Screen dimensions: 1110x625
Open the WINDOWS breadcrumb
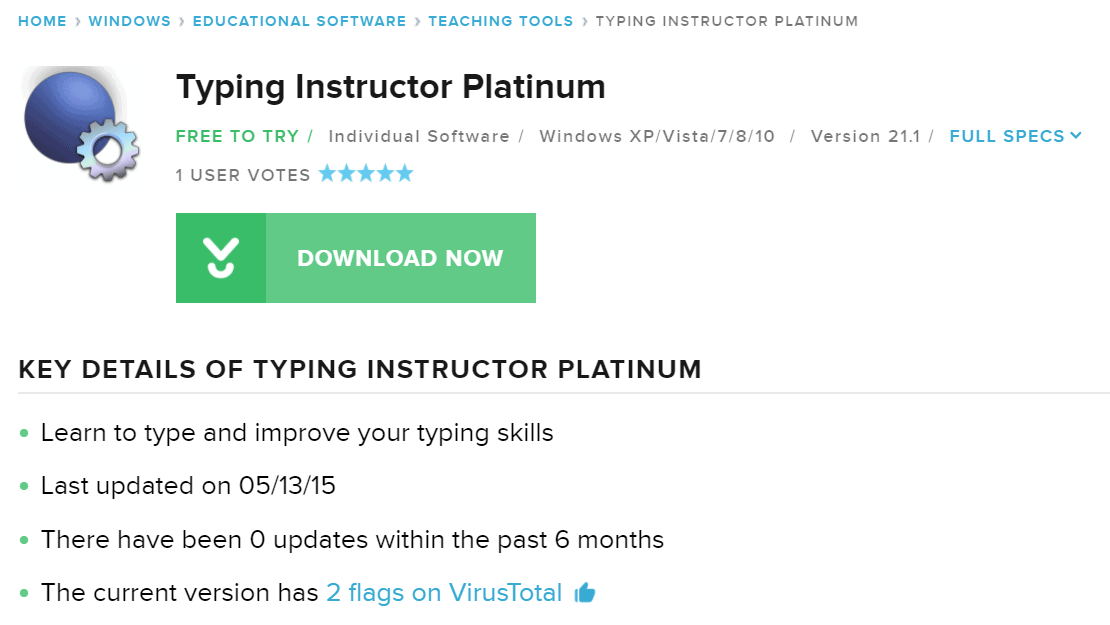130,21
